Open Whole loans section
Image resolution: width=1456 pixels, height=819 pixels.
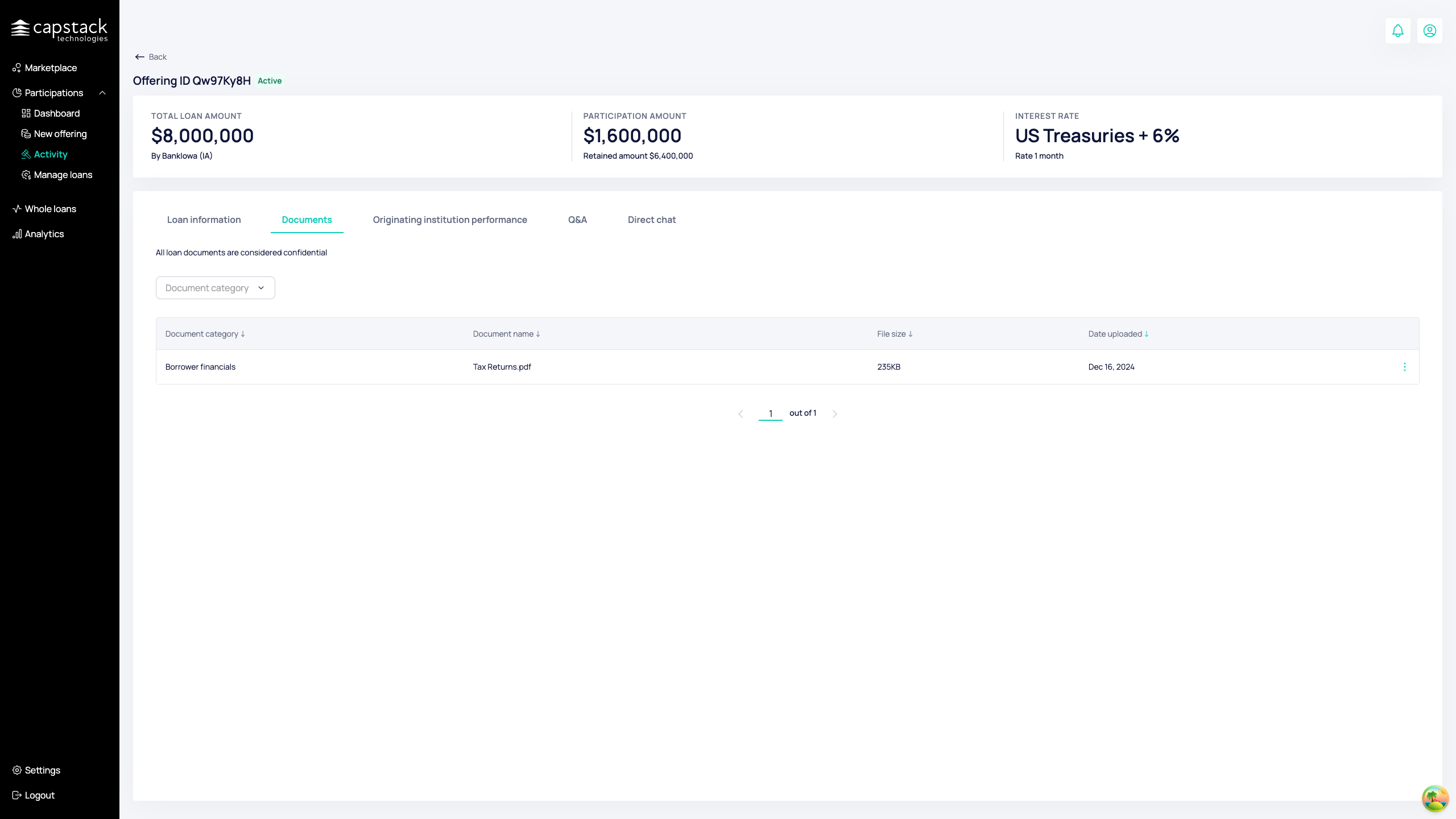click(51, 209)
